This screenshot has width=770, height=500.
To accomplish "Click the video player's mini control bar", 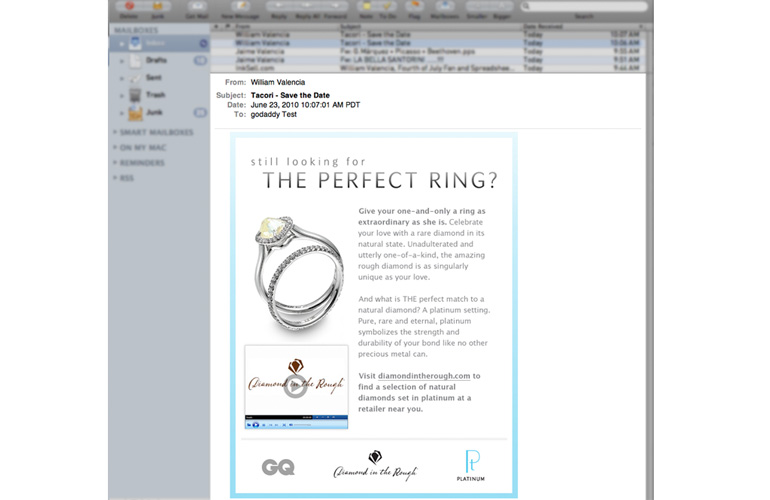I will (x=296, y=424).
